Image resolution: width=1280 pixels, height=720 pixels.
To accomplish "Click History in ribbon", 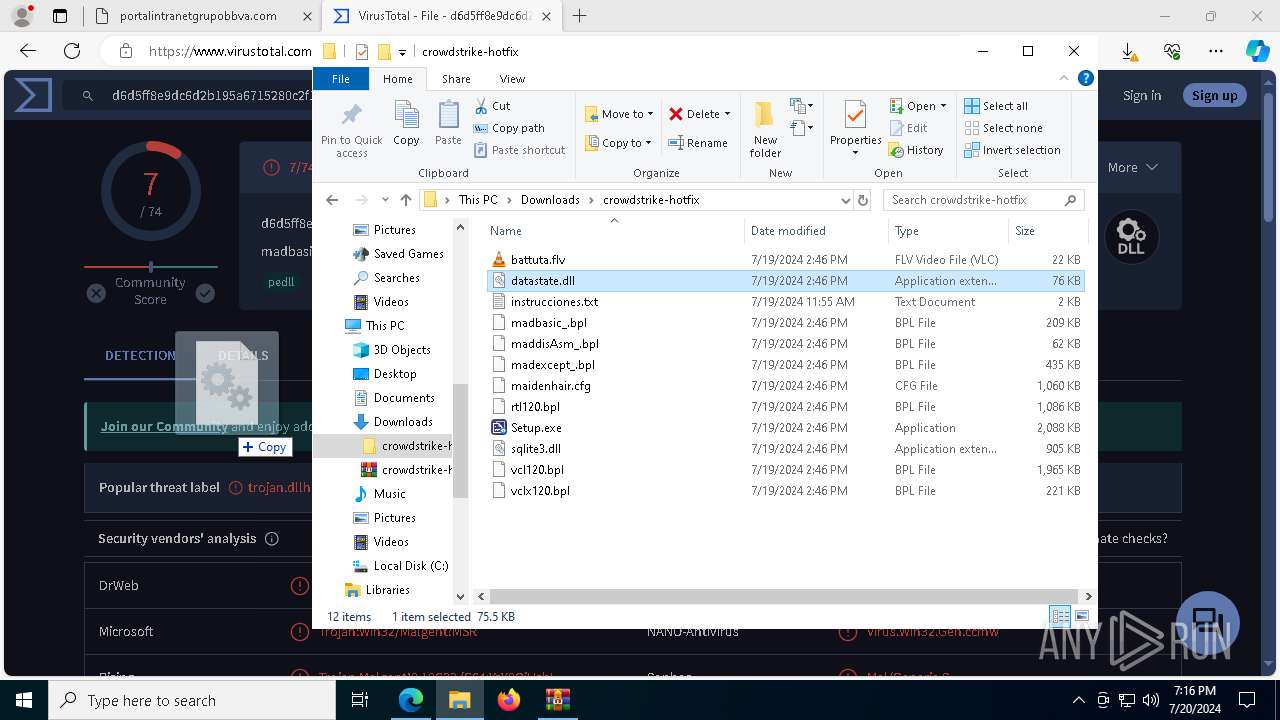I will coord(916,150).
